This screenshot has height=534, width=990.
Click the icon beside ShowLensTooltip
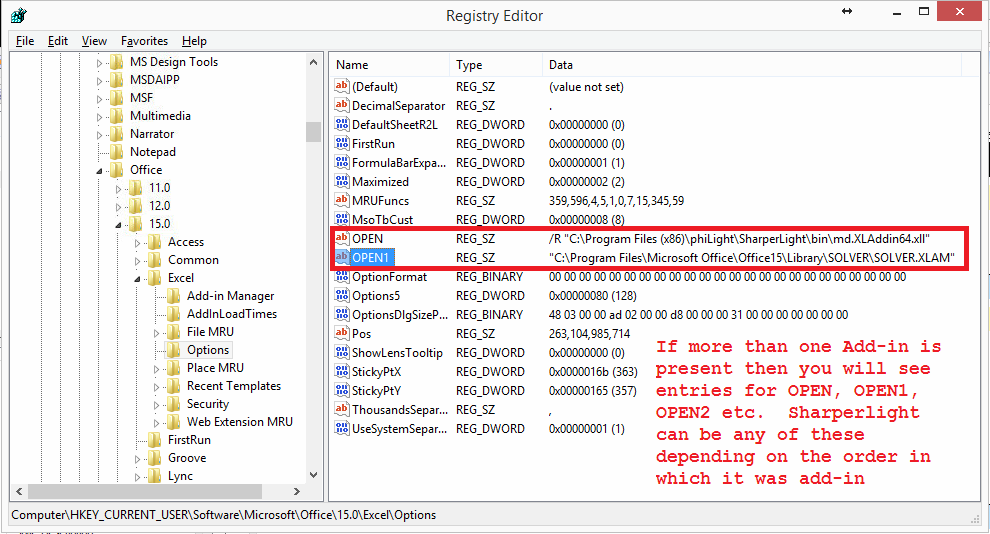[x=342, y=352]
